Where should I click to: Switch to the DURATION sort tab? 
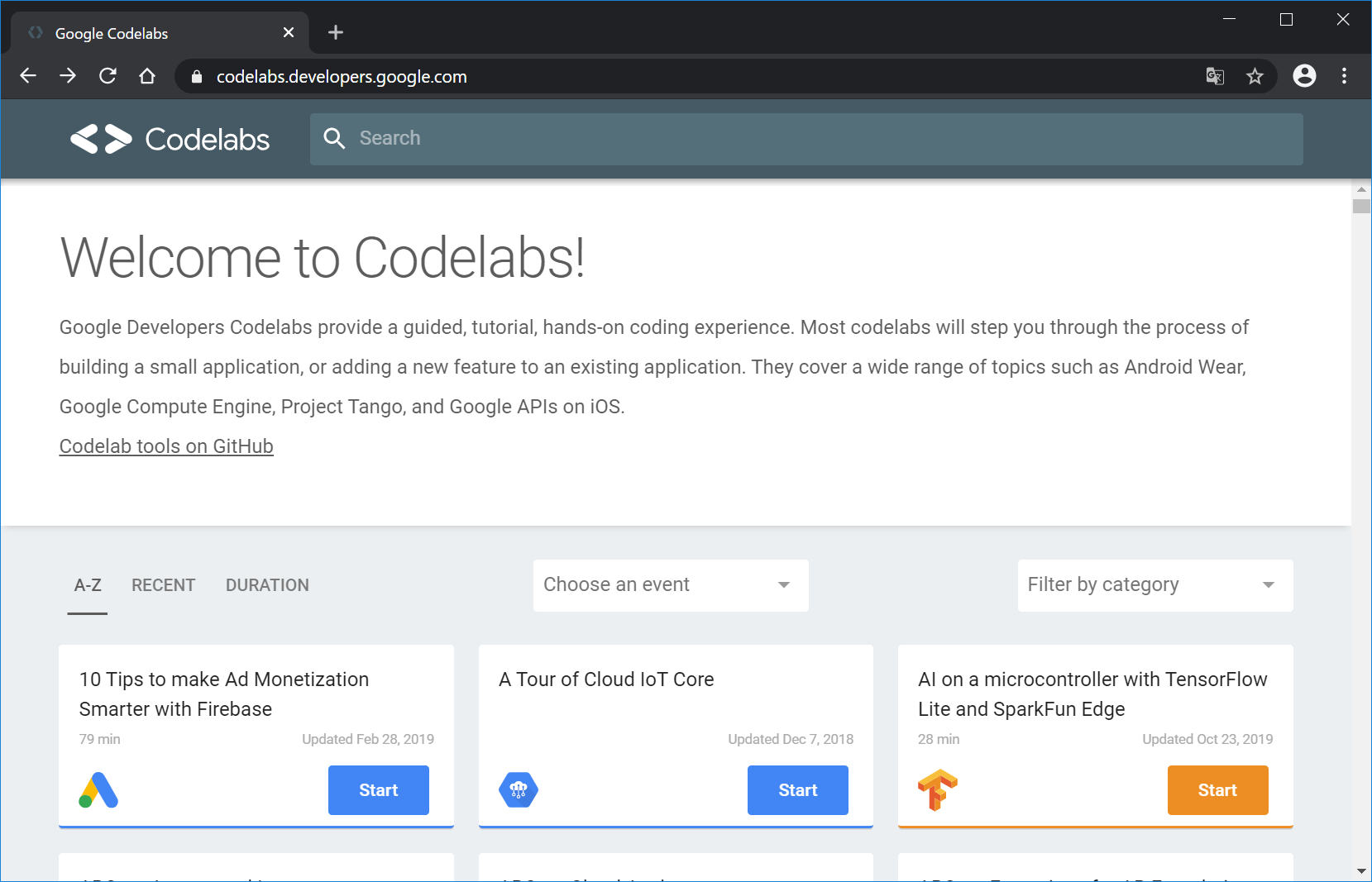pos(267,585)
